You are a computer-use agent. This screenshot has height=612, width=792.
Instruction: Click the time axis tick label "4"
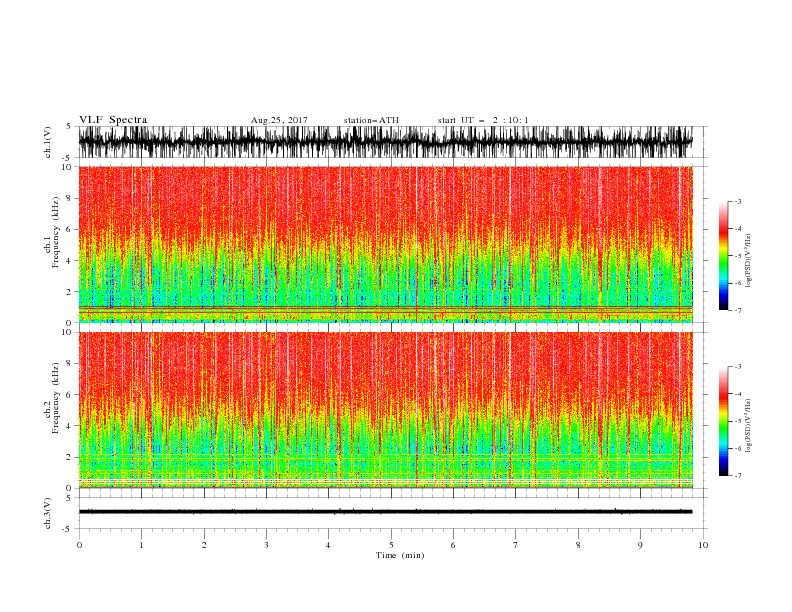click(329, 545)
